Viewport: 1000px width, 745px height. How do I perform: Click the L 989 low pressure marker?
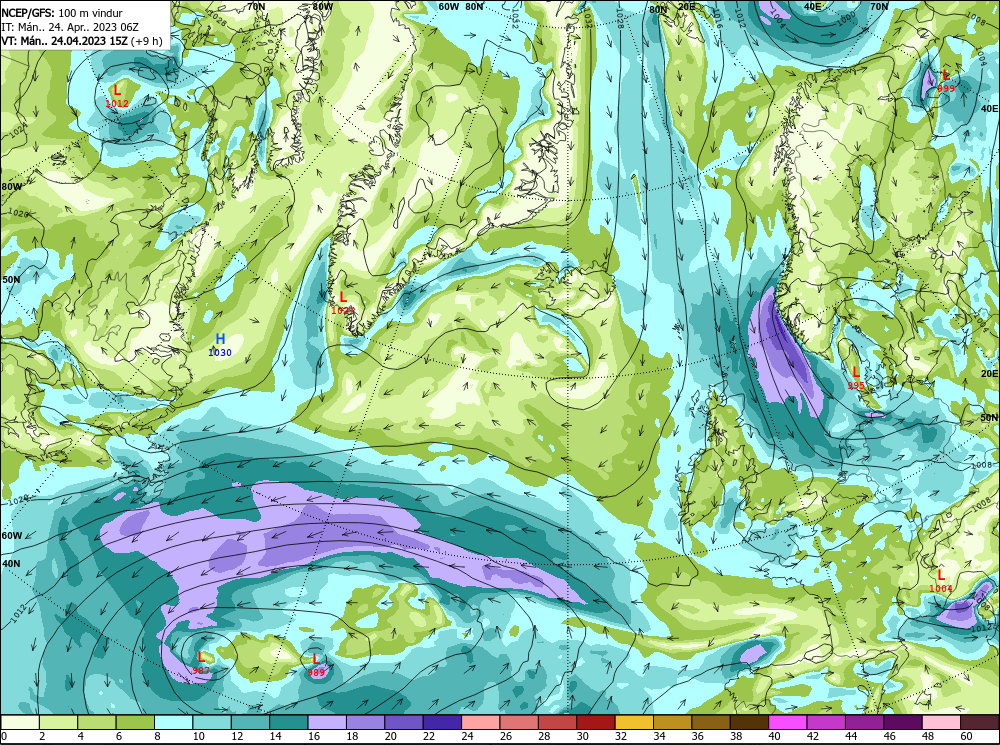pyautogui.click(x=316, y=665)
